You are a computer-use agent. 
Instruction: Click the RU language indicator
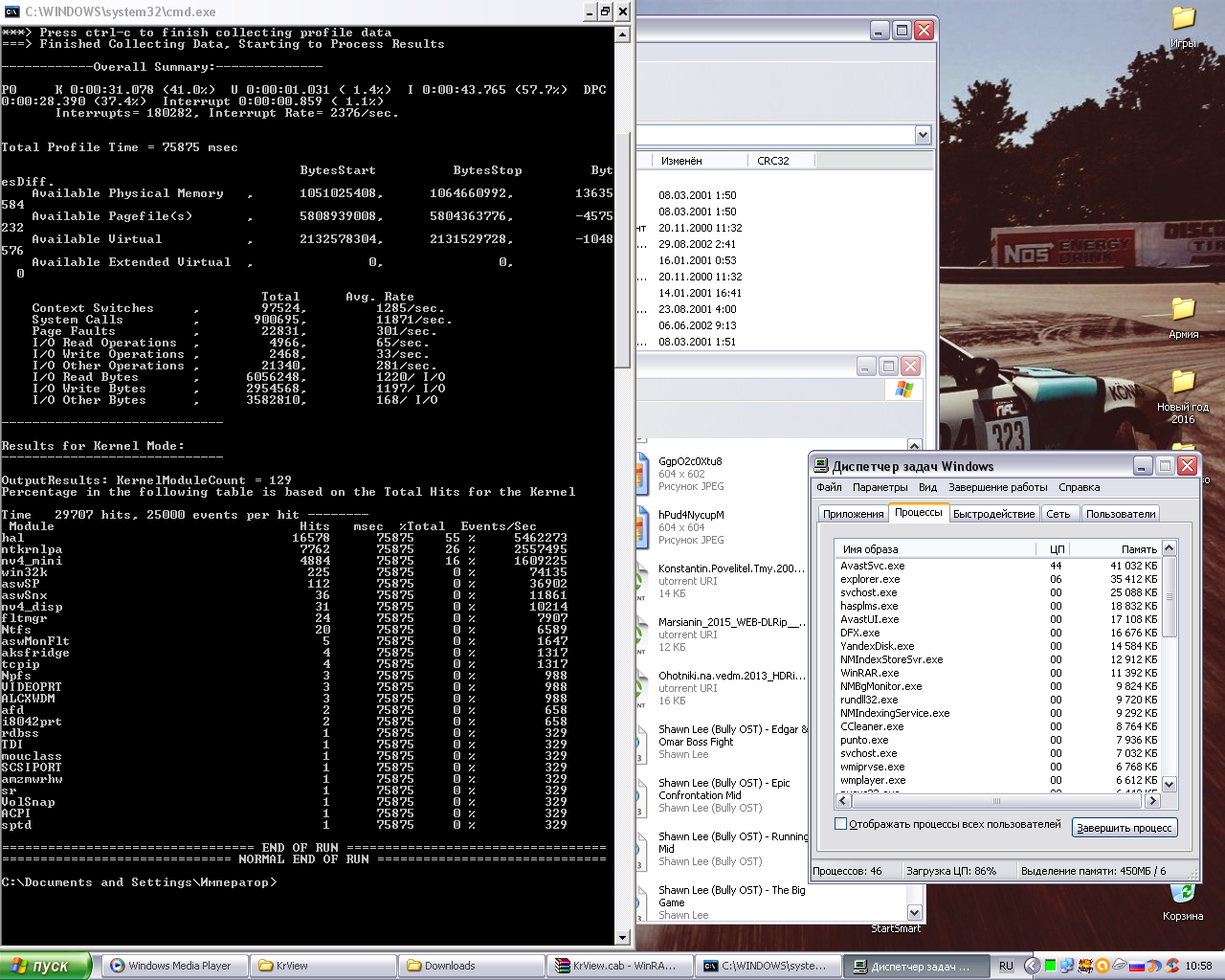pos(1006,966)
